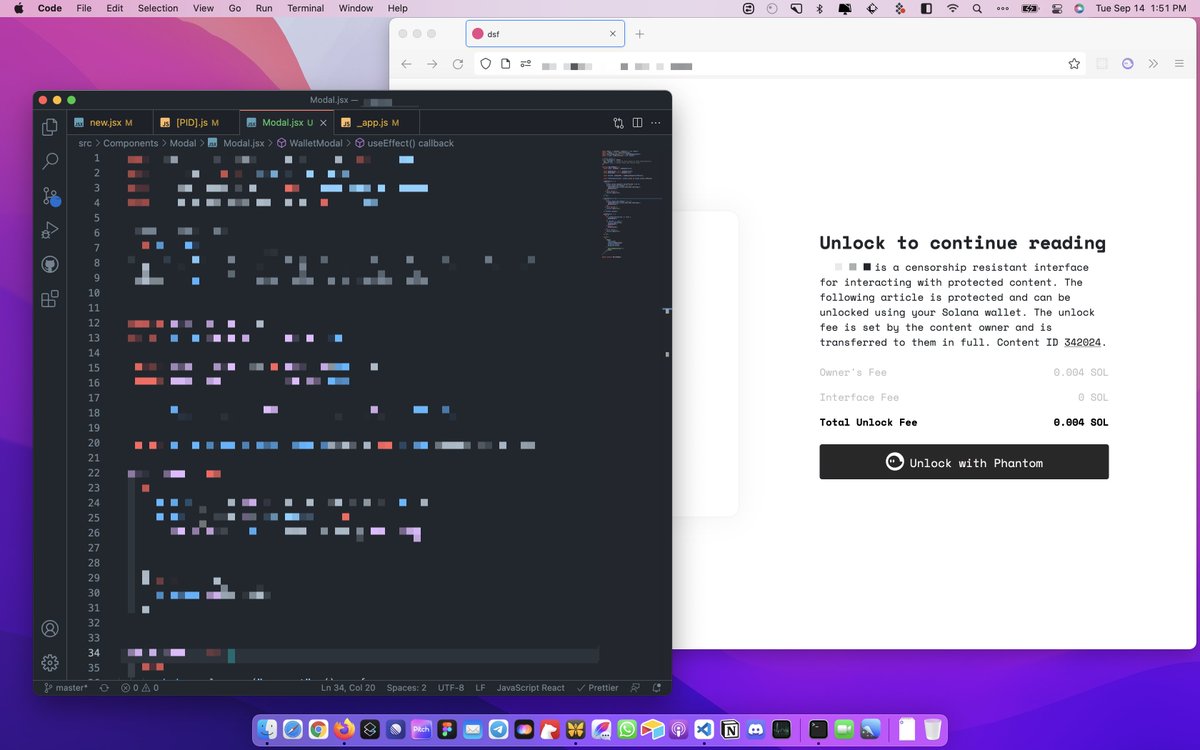Open the Terminal menu in menu bar
Screen dimensions: 1200x750
(305, 8)
